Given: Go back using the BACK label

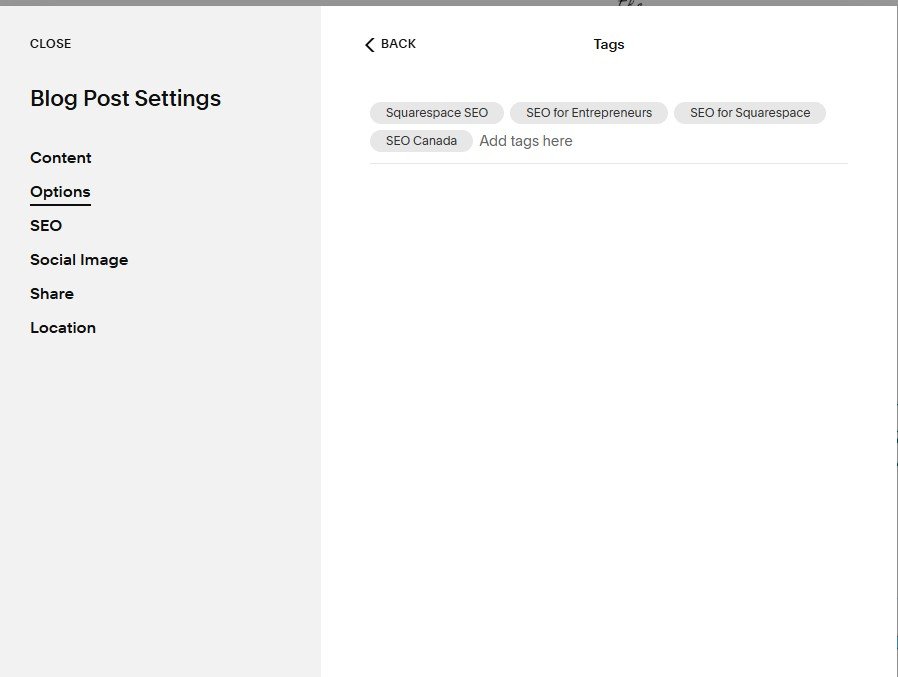Looking at the screenshot, I should (398, 44).
